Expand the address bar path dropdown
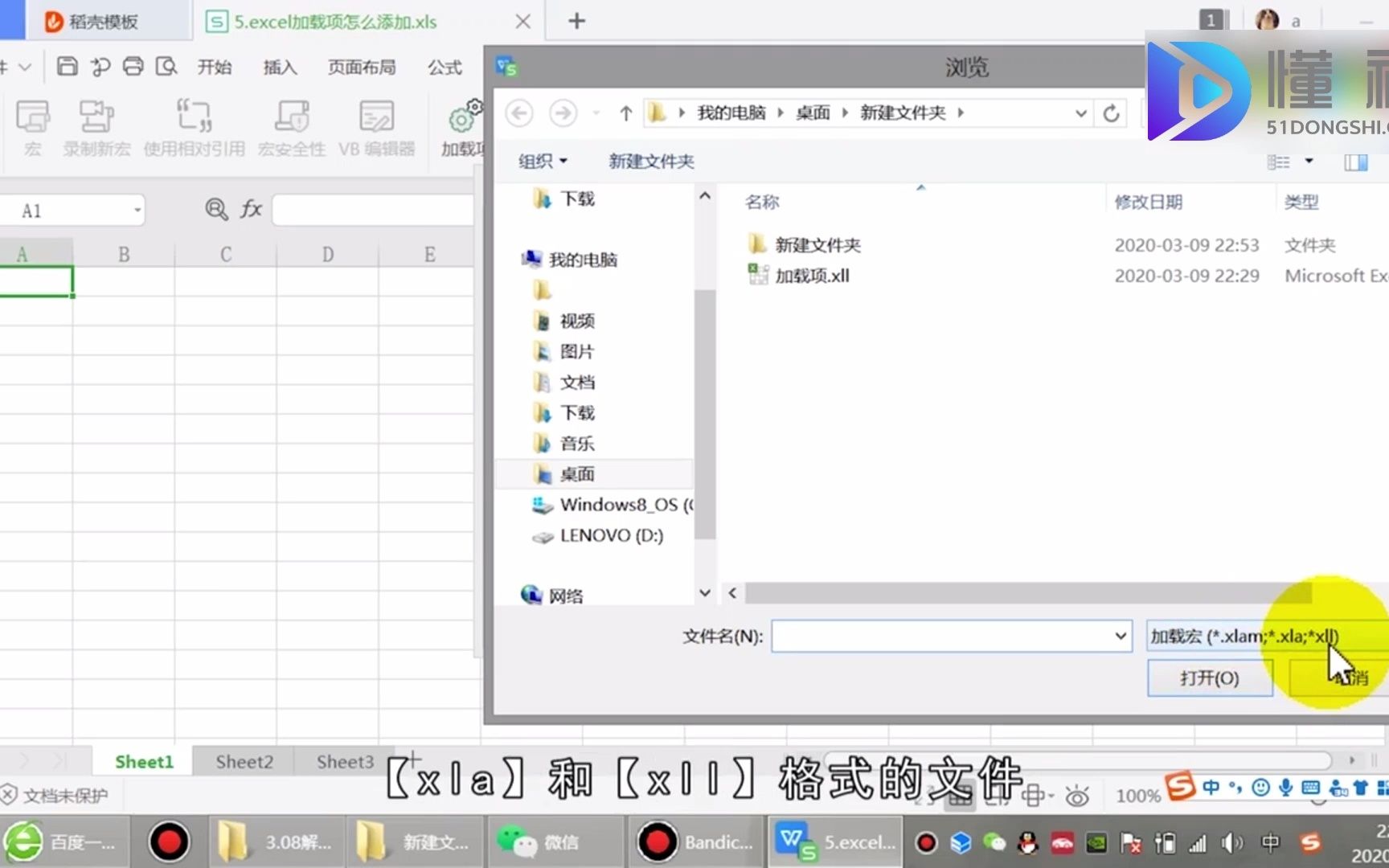The width and height of the screenshot is (1389, 868). click(1081, 113)
